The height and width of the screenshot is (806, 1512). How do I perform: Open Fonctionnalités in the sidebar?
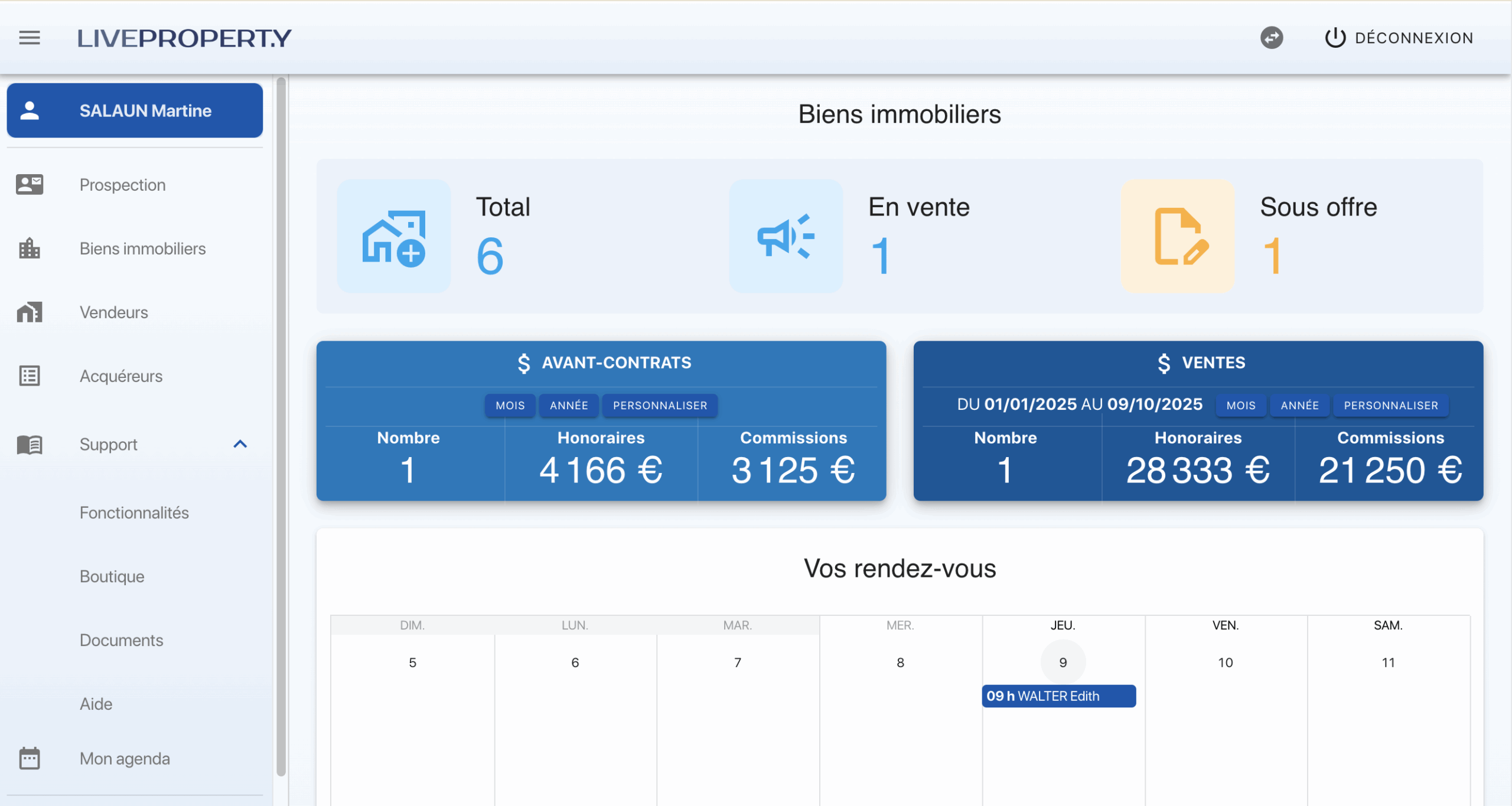click(134, 513)
